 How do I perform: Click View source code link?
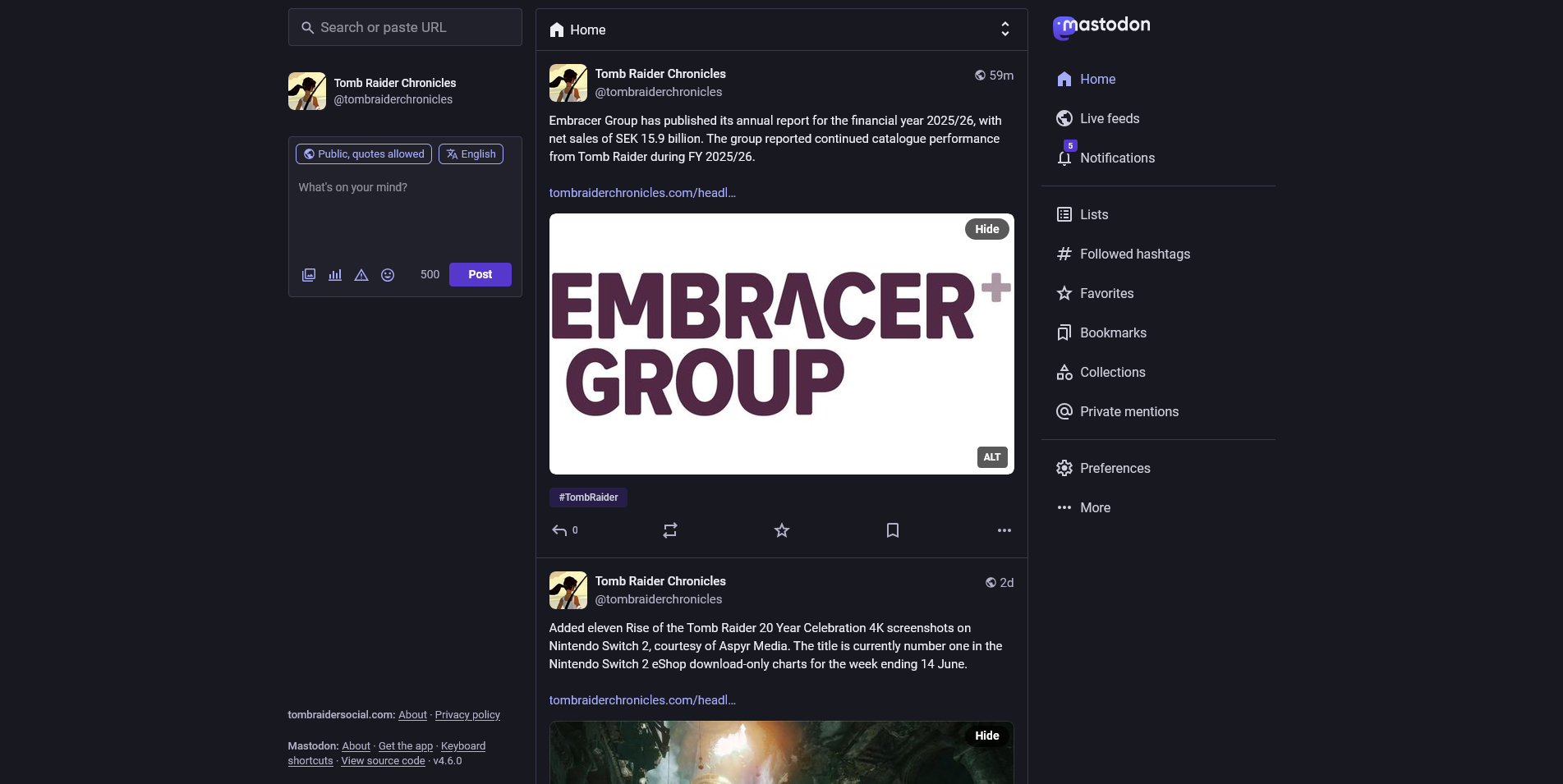383,761
